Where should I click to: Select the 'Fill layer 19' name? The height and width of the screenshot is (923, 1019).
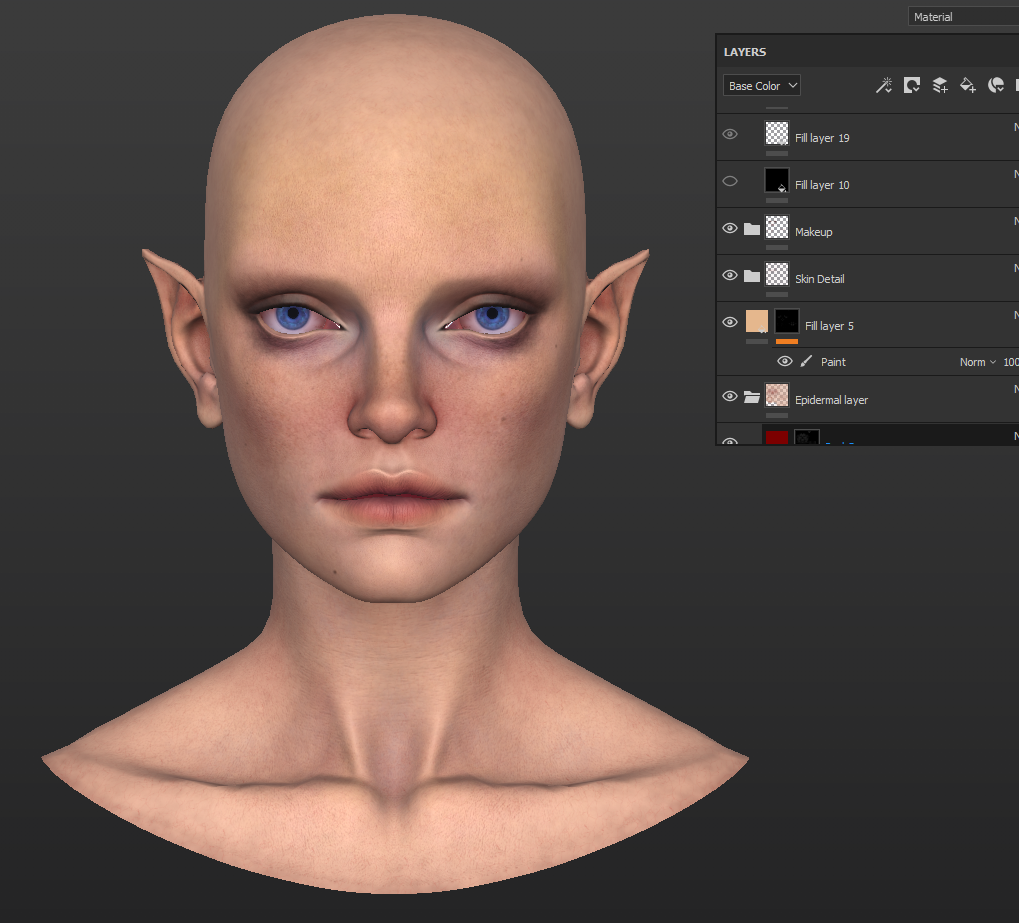822,138
